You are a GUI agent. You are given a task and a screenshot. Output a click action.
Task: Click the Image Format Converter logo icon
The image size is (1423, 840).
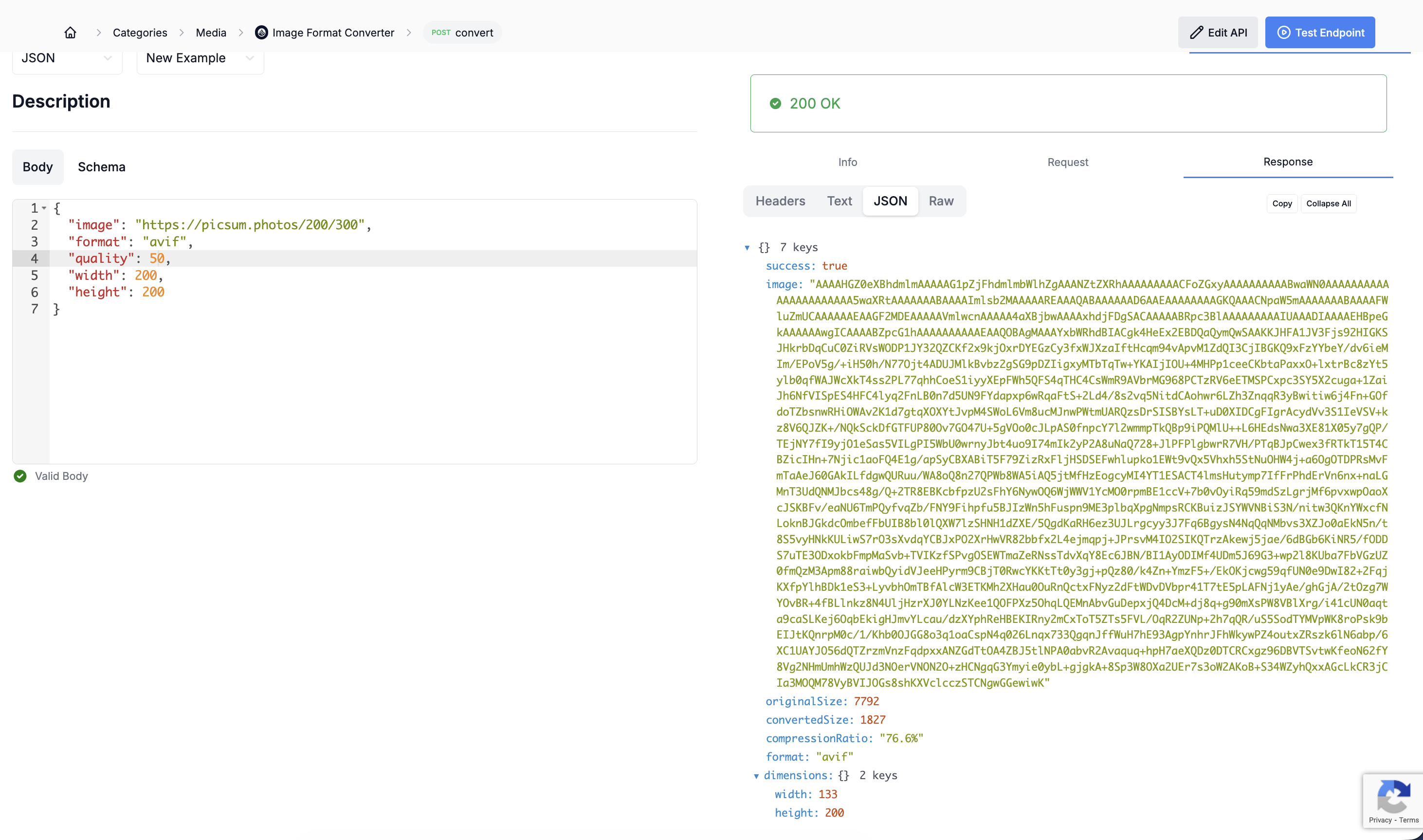(261, 33)
